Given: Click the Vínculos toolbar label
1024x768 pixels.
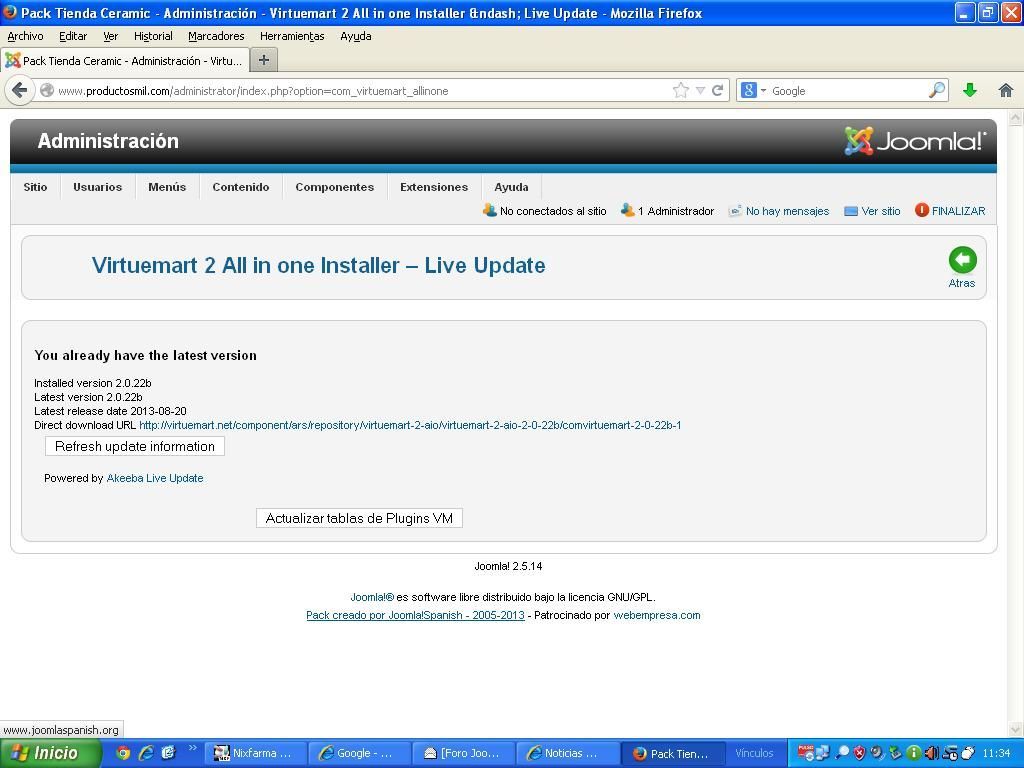Looking at the screenshot, I should coord(754,753).
